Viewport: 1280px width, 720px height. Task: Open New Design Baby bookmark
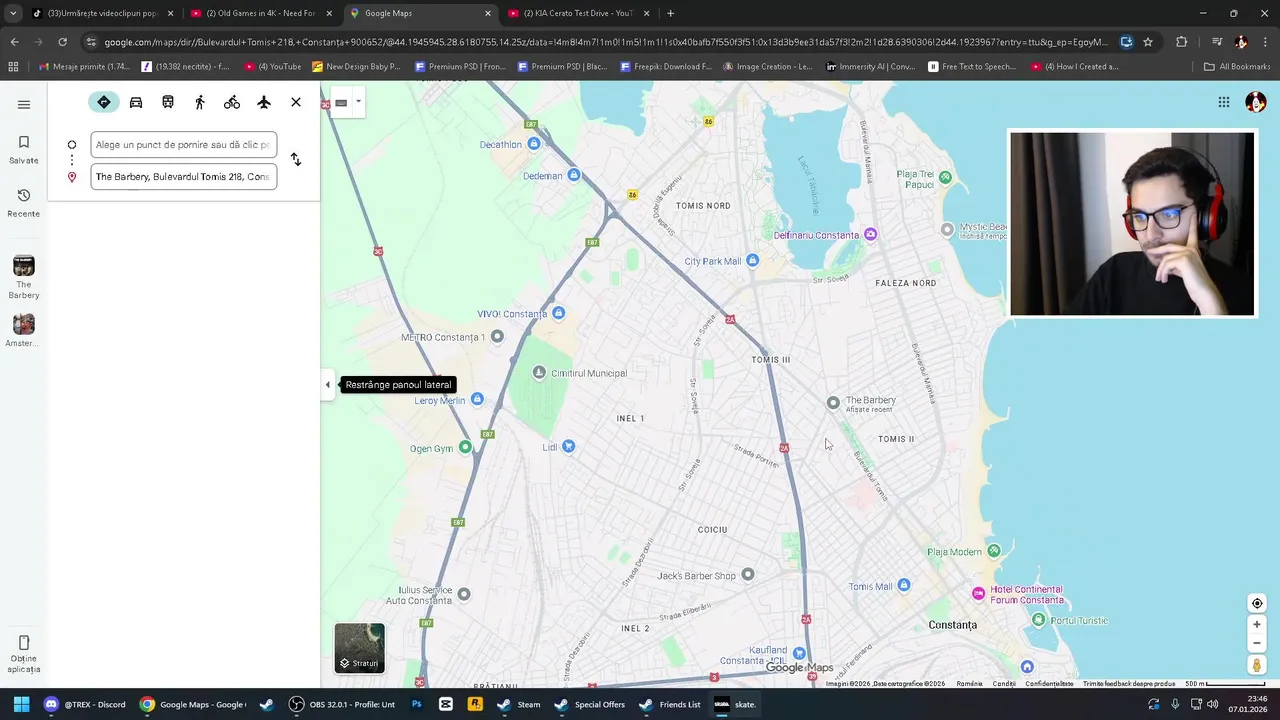(357, 67)
